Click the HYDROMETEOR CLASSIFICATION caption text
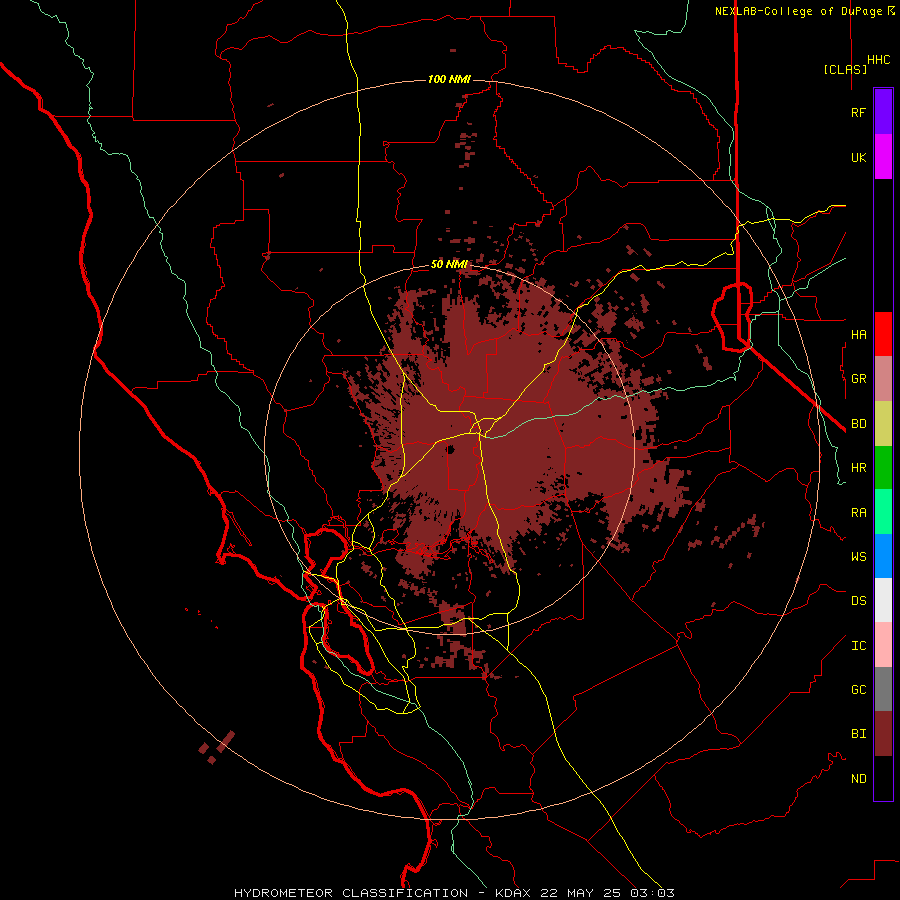 (351, 893)
